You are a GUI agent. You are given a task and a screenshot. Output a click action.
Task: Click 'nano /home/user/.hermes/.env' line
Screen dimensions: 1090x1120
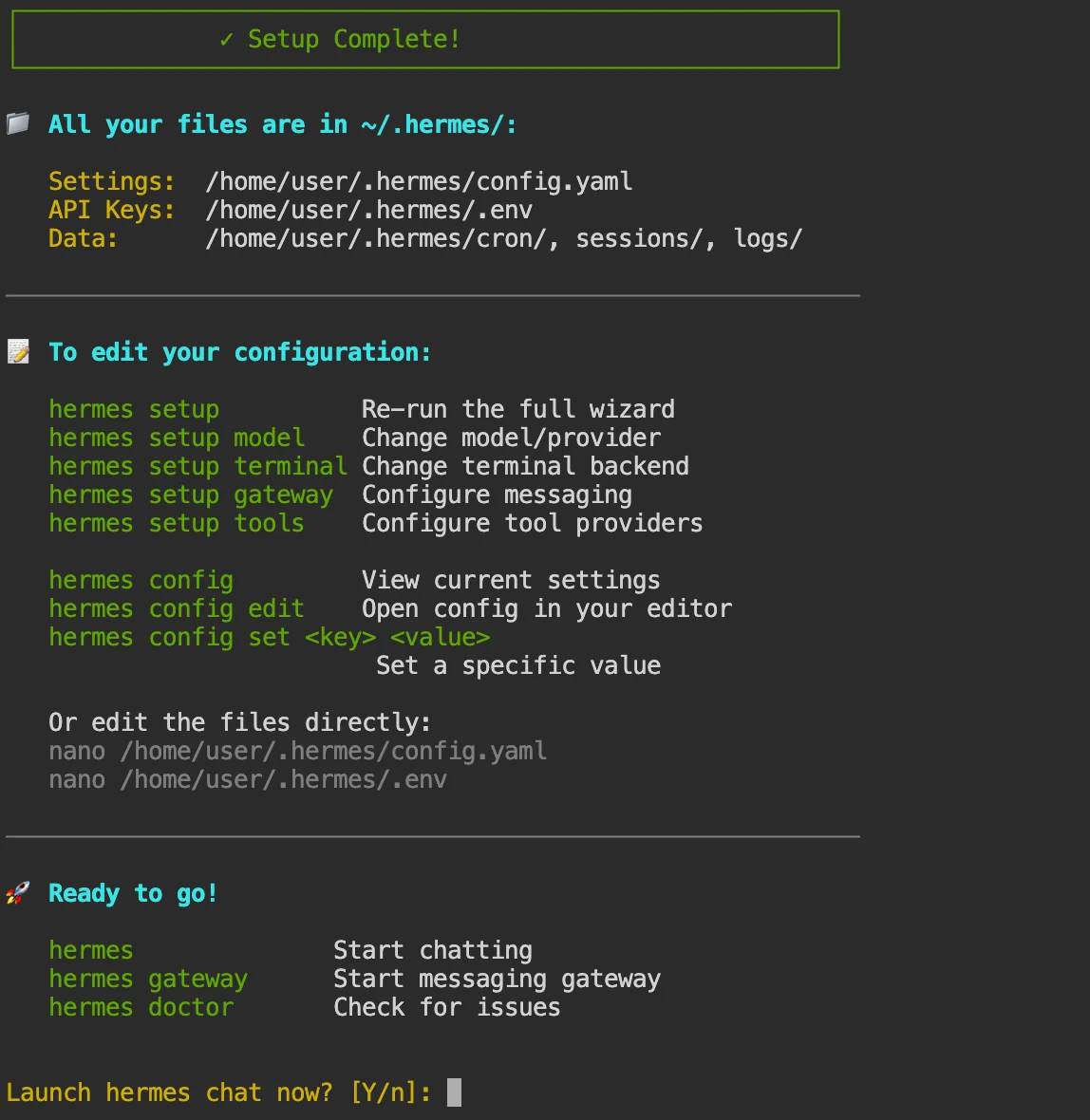tap(248, 780)
